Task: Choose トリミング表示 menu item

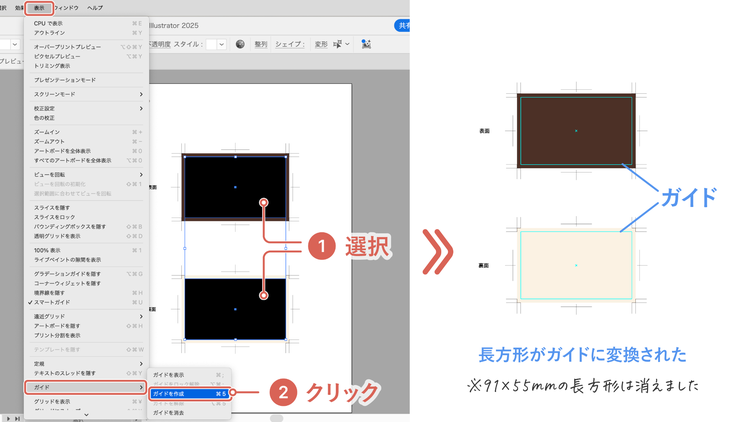Action: coord(87,66)
